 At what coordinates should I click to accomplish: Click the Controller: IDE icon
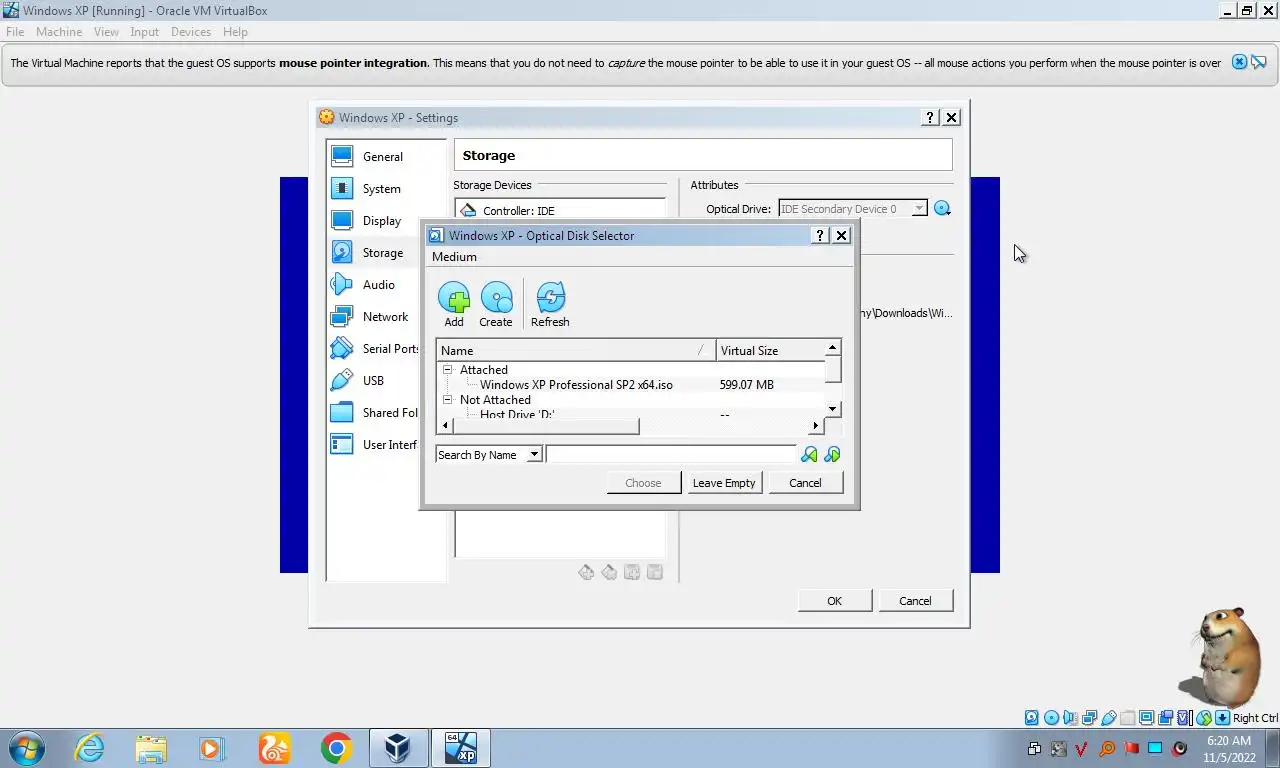[468, 210]
